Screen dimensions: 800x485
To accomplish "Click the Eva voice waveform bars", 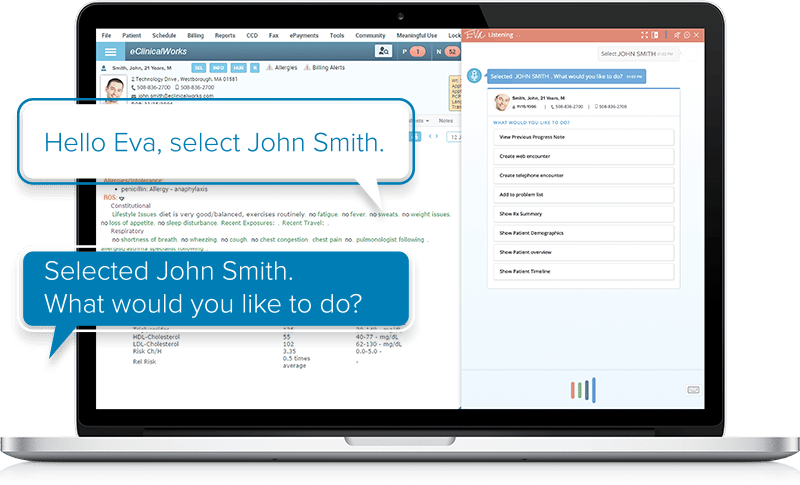I will tap(583, 390).
